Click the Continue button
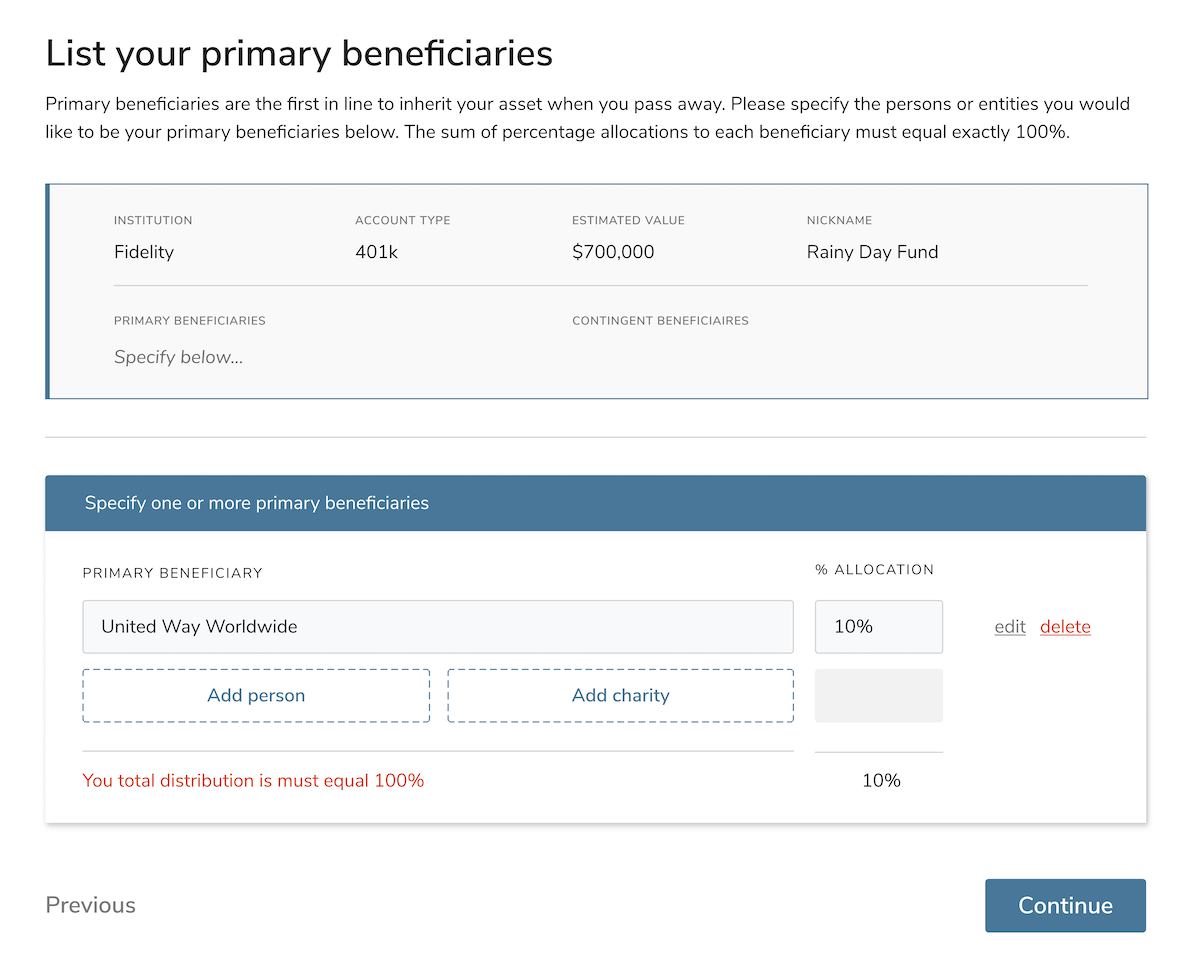Screen dimensions: 1200x965 pyautogui.click(x=1065, y=905)
